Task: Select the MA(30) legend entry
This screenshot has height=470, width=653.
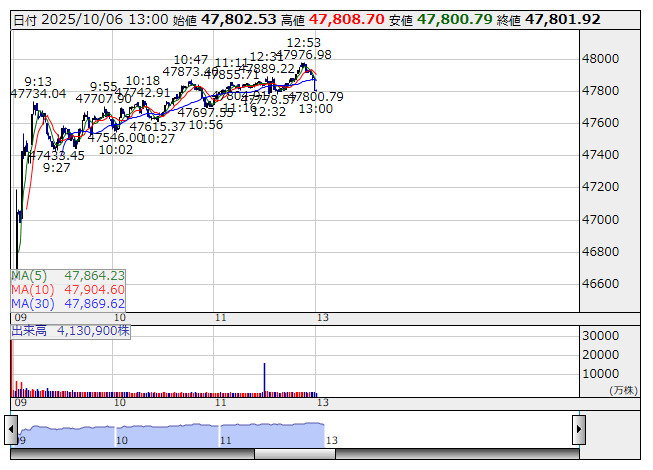Action: point(68,303)
